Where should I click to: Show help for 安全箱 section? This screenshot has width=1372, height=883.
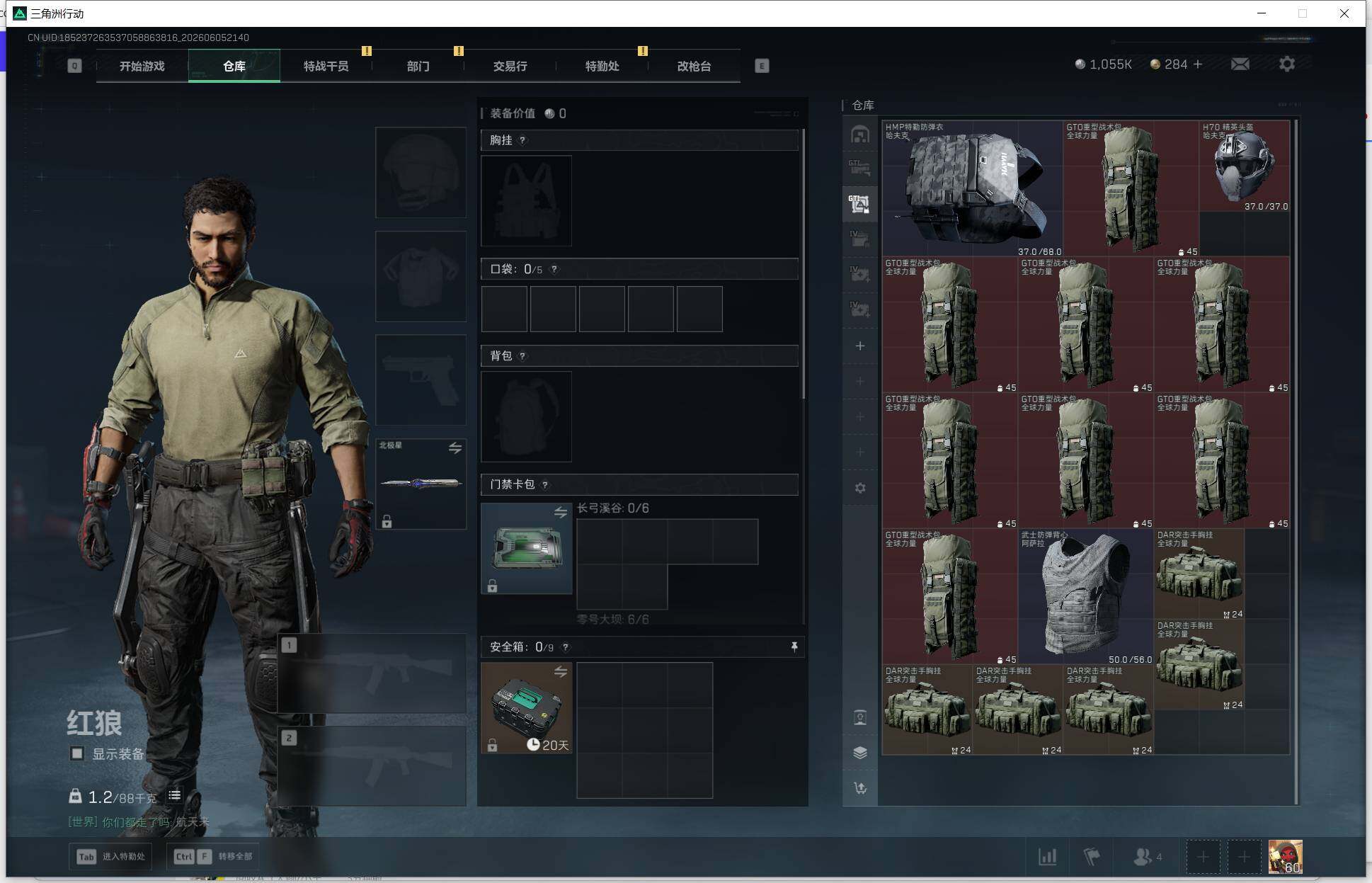coord(565,647)
